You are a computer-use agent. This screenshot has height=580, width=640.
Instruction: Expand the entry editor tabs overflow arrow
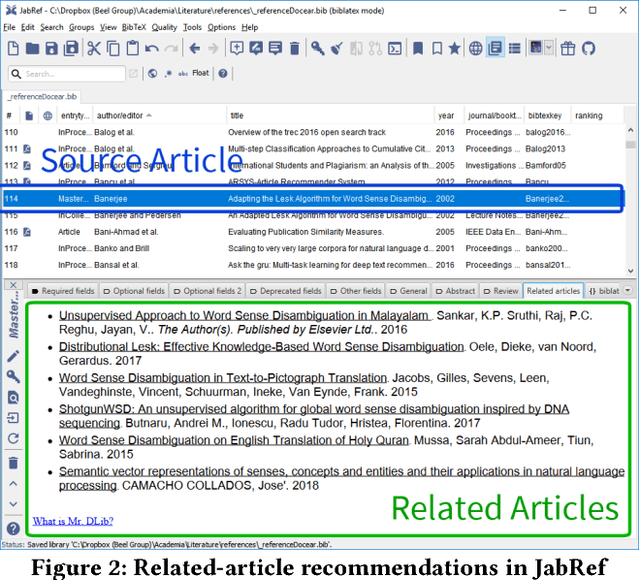[628, 290]
